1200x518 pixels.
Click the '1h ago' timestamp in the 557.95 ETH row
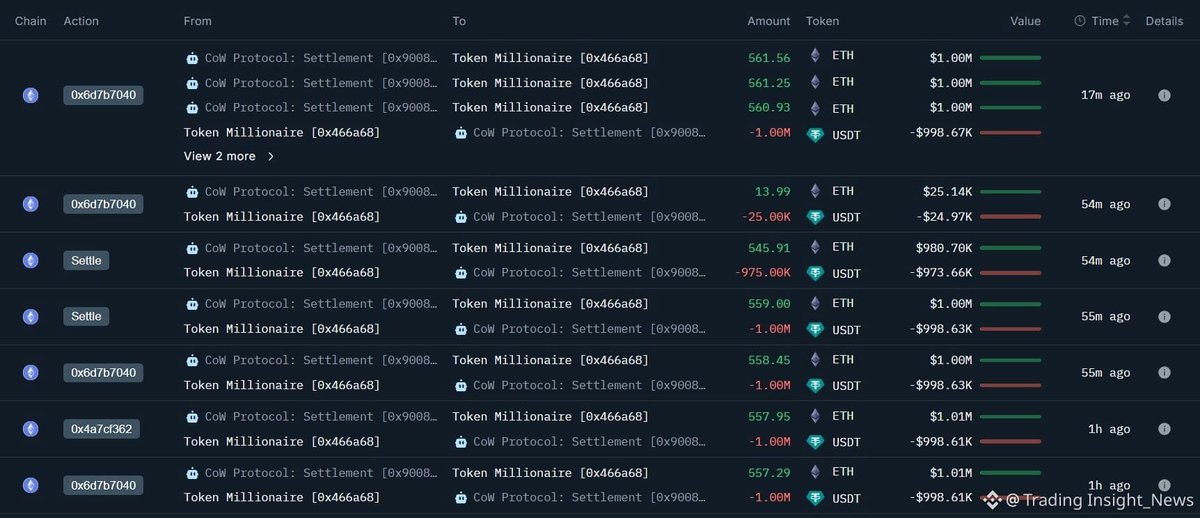[x=1109, y=429]
